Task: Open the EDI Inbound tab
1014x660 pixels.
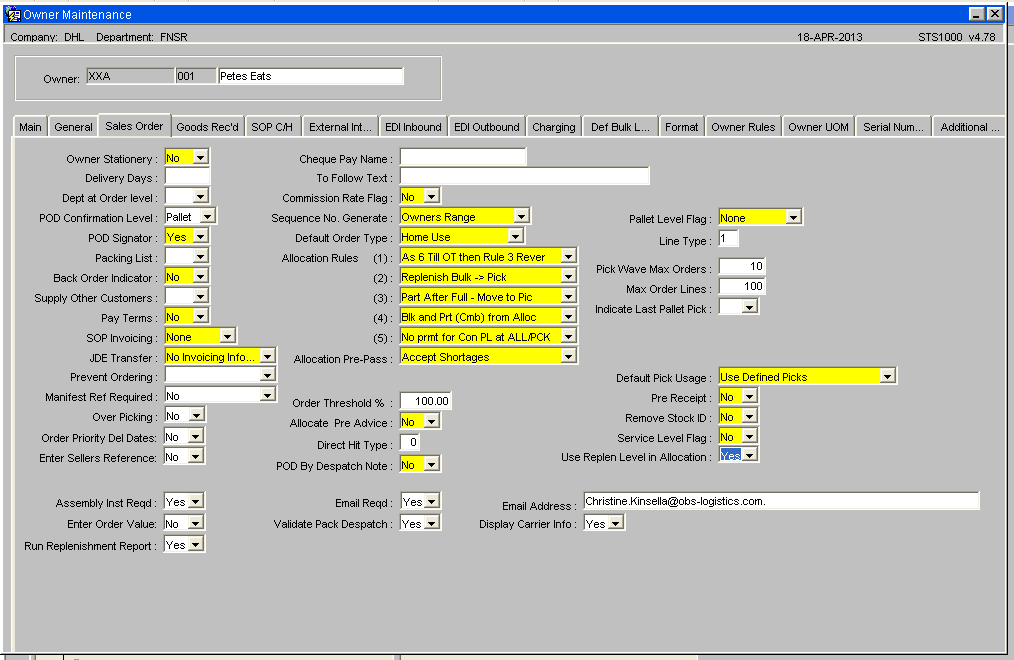Action: pyautogui.click(x=413, y=127)
